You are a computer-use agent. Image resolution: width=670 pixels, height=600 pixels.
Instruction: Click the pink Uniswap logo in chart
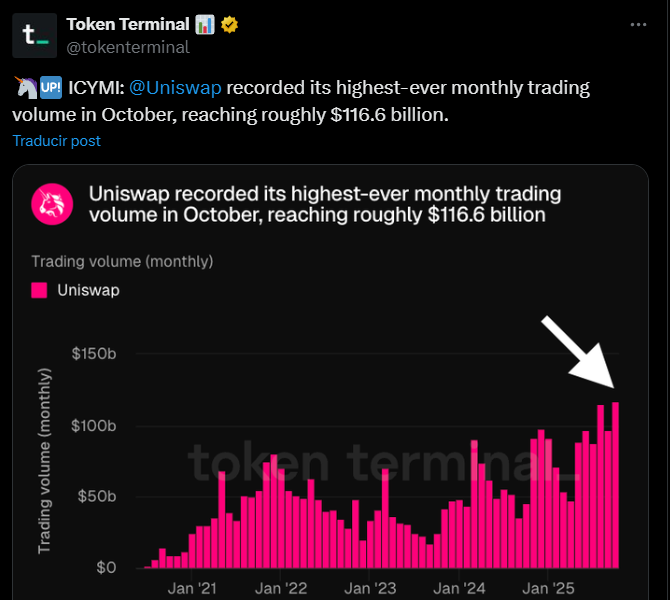tap(53, 204)
